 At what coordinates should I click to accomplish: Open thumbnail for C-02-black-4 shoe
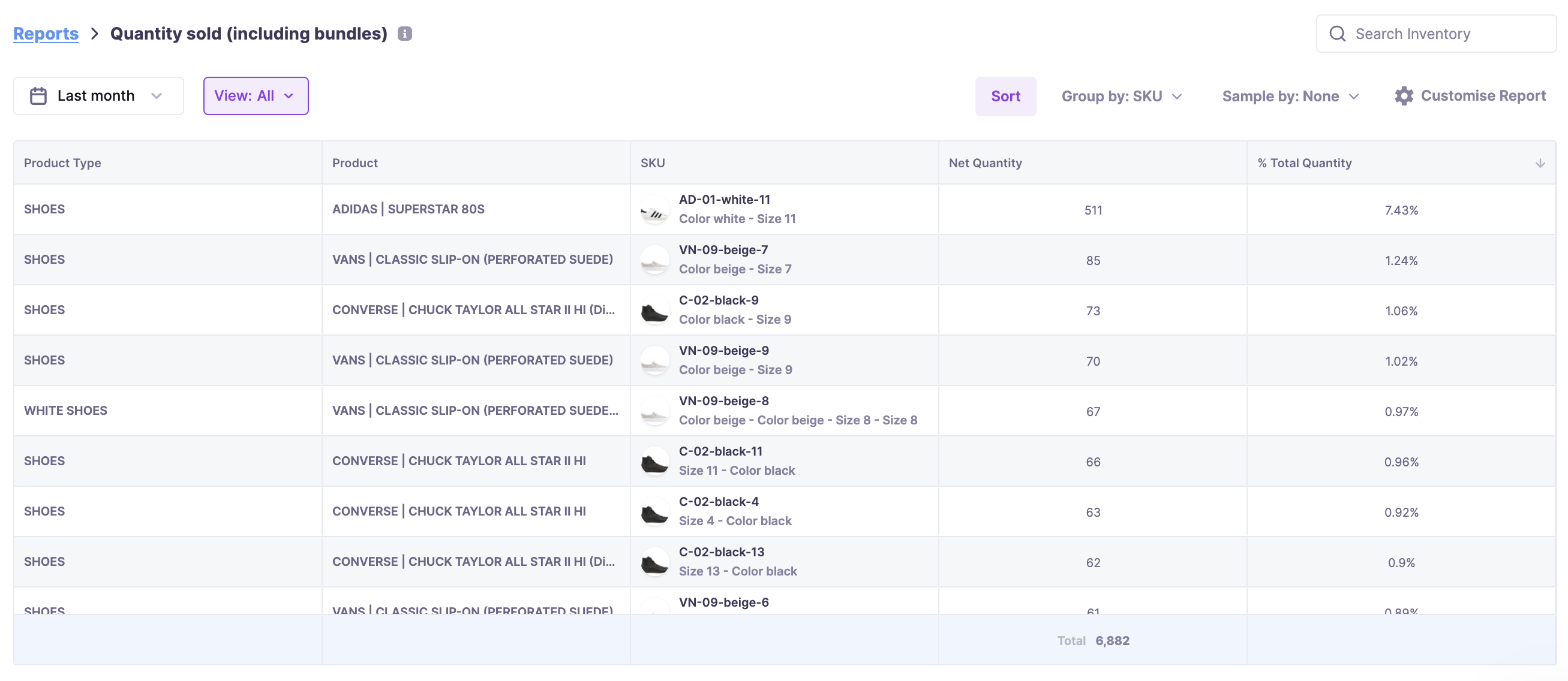655,513
